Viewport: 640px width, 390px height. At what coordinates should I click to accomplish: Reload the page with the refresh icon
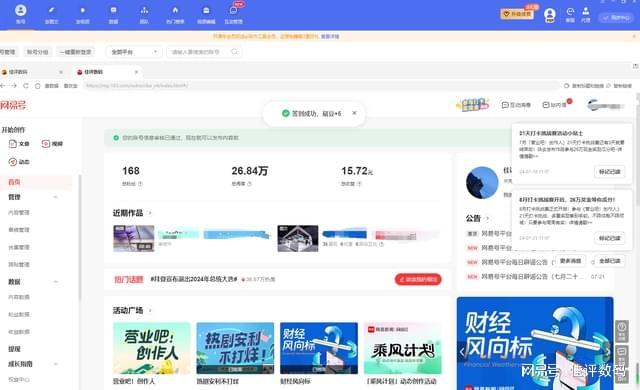pyautogui.click(x=26, y=86)
